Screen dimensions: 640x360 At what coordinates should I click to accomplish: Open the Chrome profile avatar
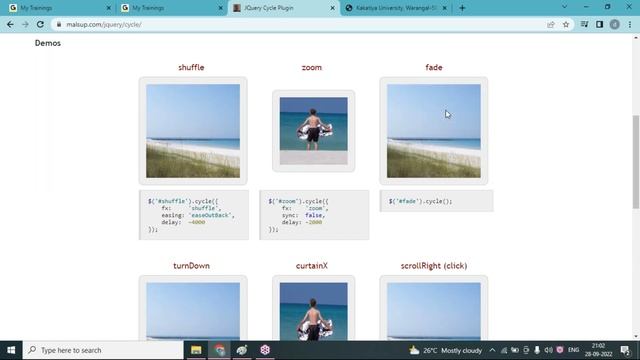point(615,24)
